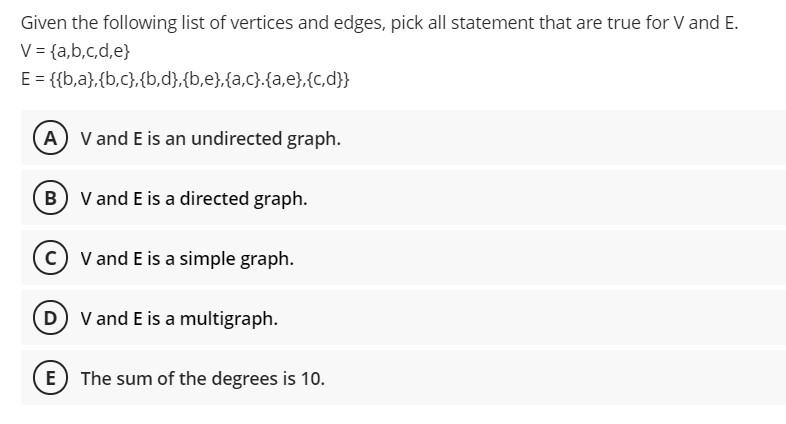Choose 'The sum of the degrees is 10.'

(203, 378)
